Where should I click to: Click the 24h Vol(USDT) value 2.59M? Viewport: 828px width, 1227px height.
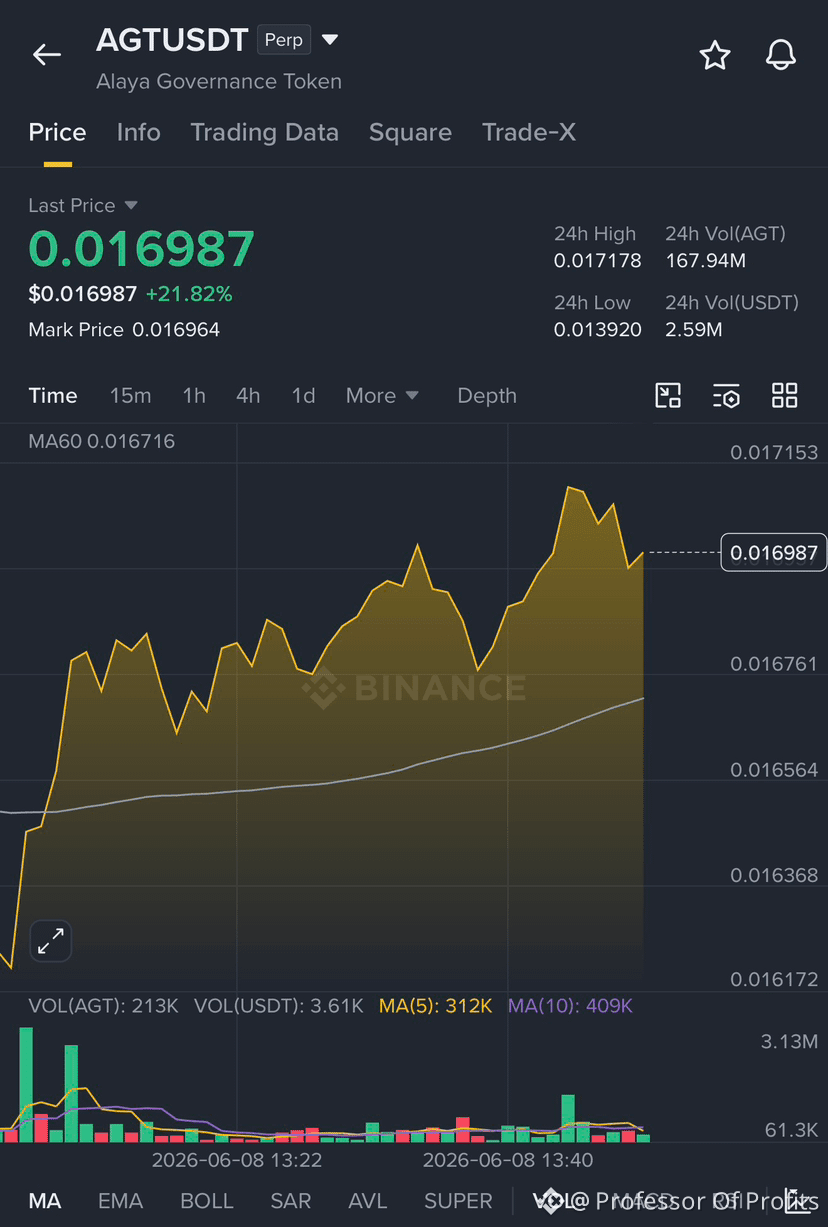pos(694,329)
